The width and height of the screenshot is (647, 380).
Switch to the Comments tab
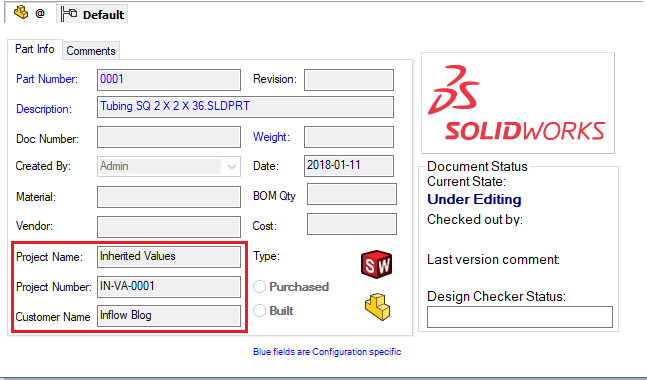point(91,51)
